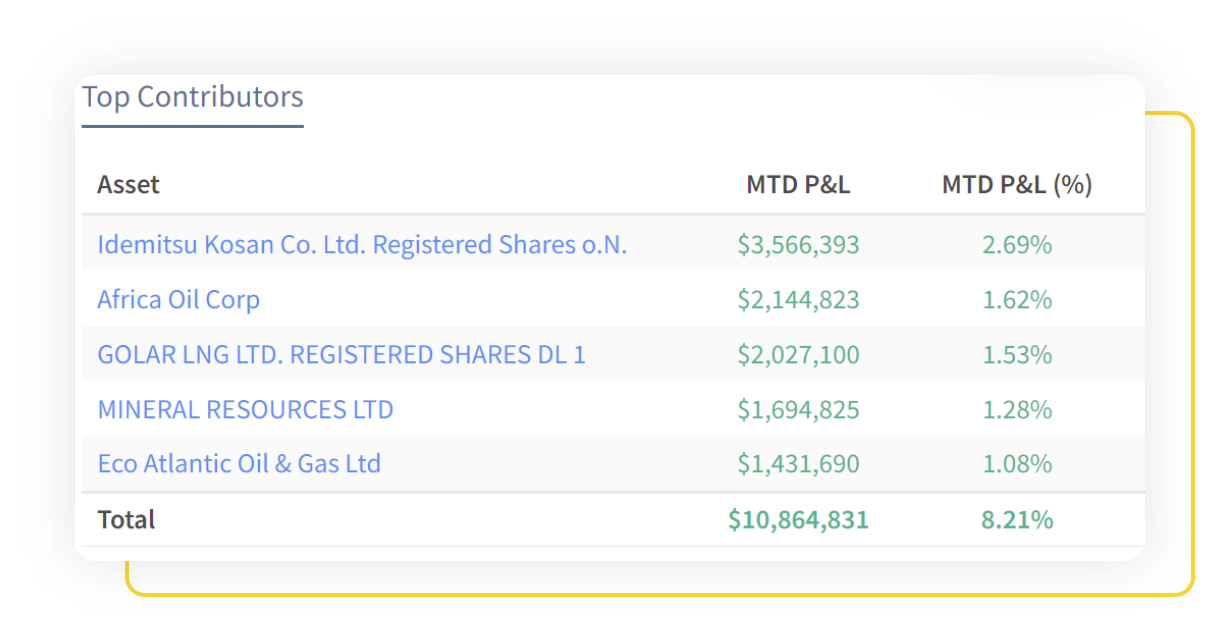Click the Total row label
1220x636 pixels.
click(126, 520)
